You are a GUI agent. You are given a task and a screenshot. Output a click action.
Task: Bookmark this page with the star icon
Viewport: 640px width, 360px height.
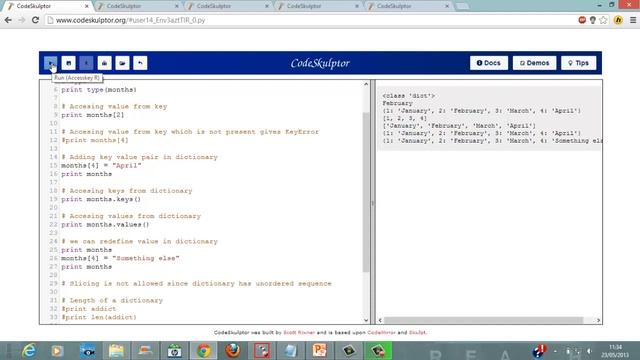pyautogui.click(x=603, y=20)
